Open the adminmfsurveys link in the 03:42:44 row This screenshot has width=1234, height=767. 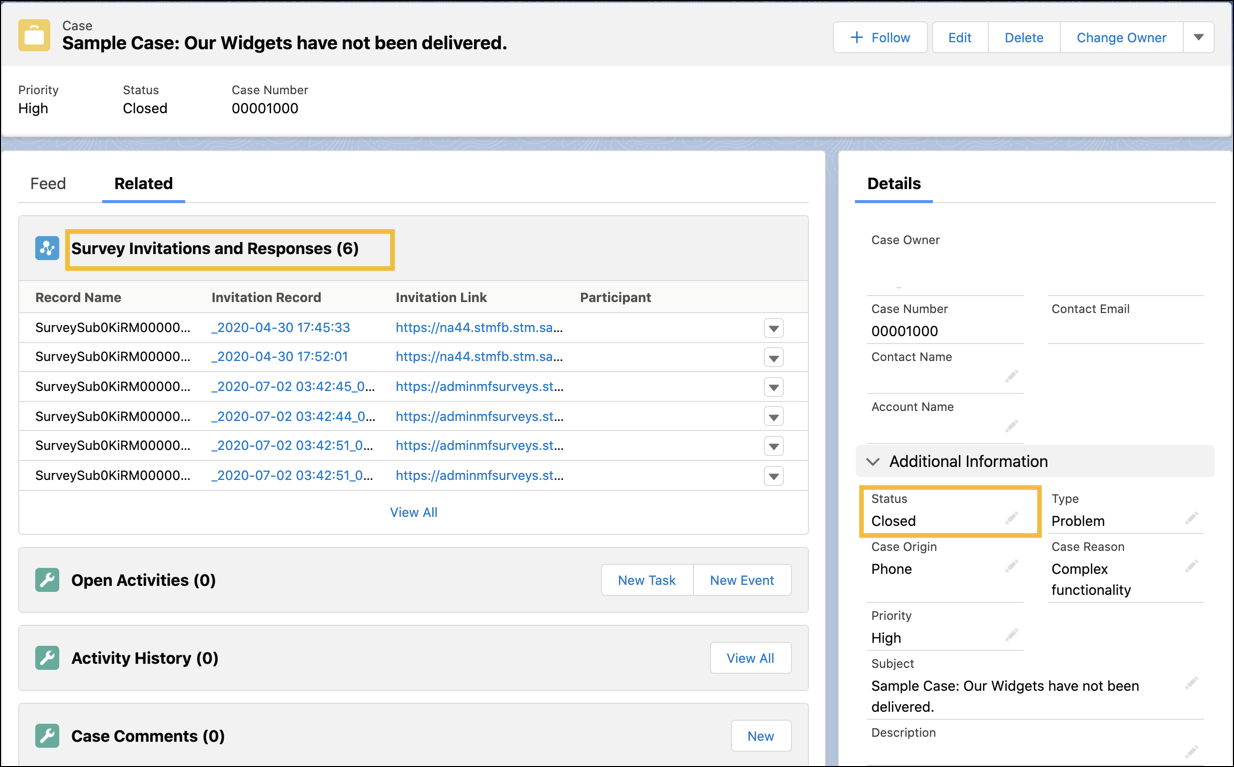click(x=479, y=416)
